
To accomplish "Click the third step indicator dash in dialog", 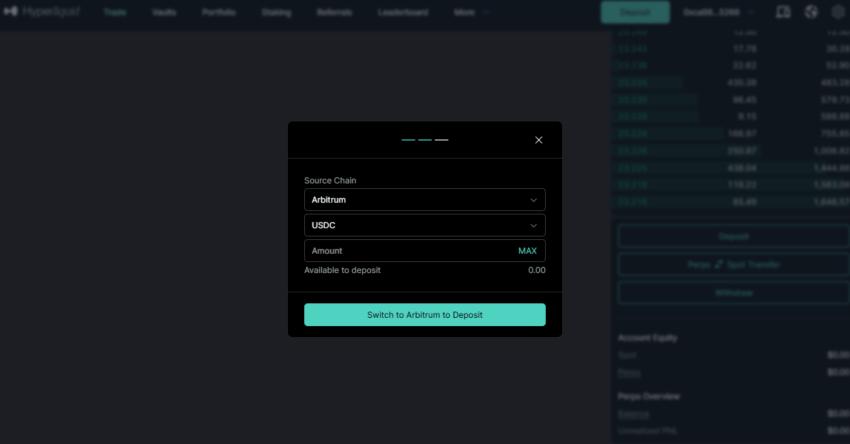I will pyautogui.click(x=441, y=140).
